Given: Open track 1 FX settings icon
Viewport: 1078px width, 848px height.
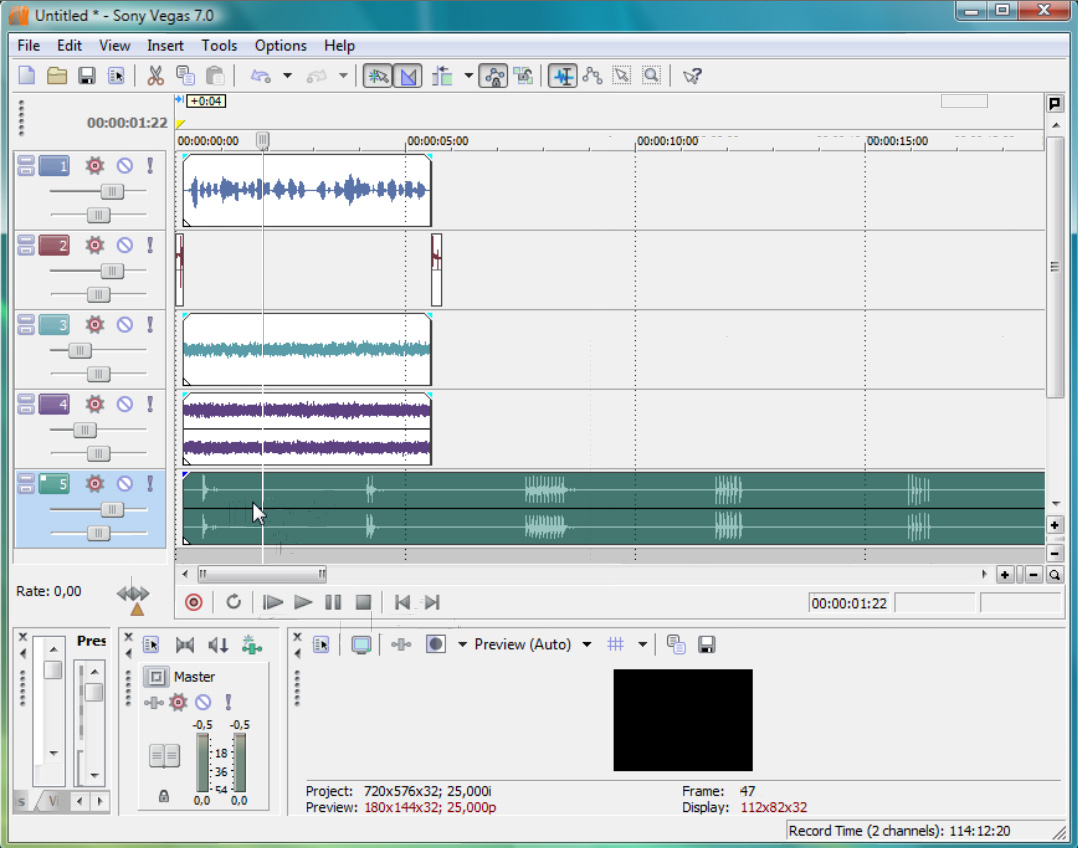Looking at the screenshot, I should tap(95, 166).
